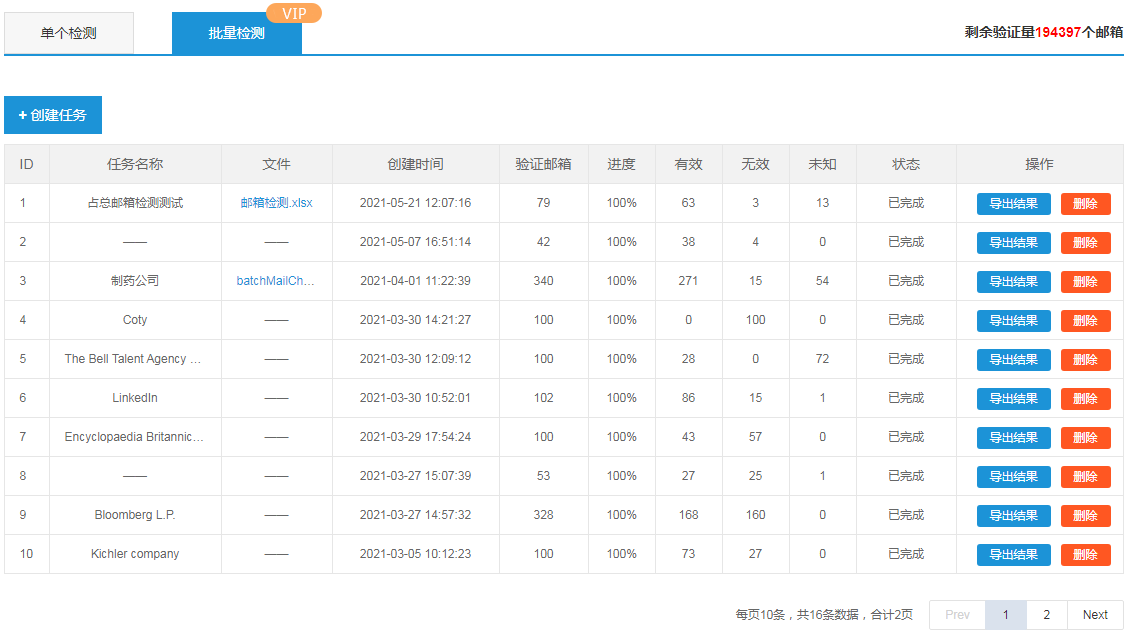Click the ID column header
1125x635 pixels.
click(x=27, y=164)
